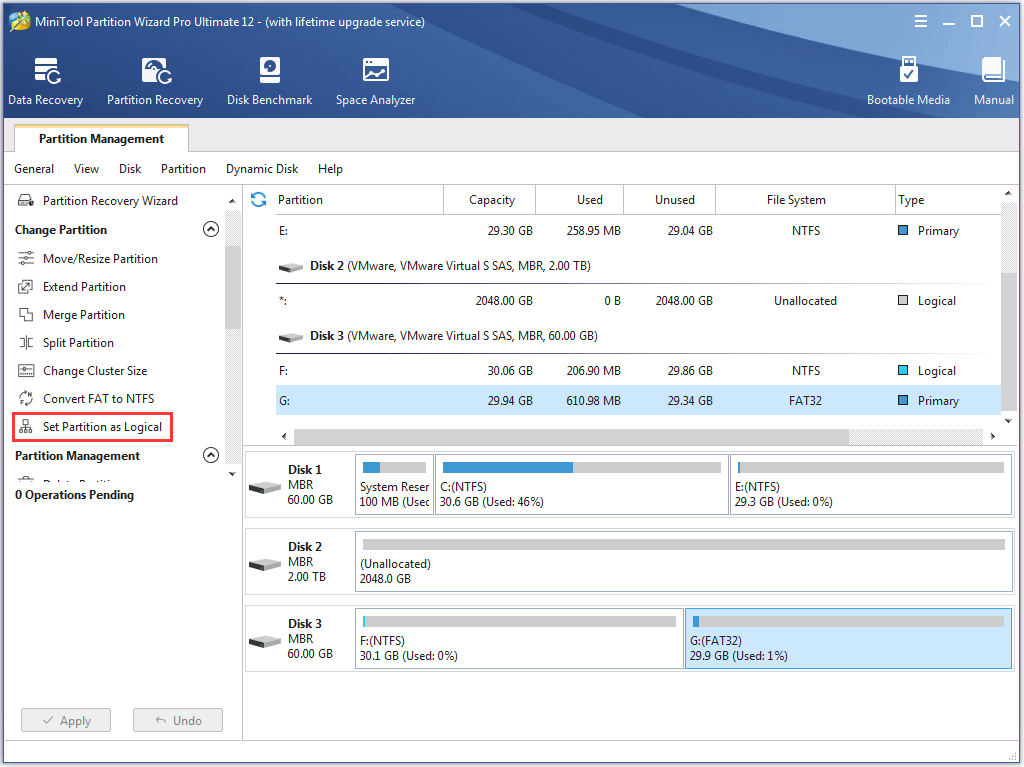The image size is (1024, 767).
Task: Open the hamburger menu in the title bar
Action: coord(921,22)
